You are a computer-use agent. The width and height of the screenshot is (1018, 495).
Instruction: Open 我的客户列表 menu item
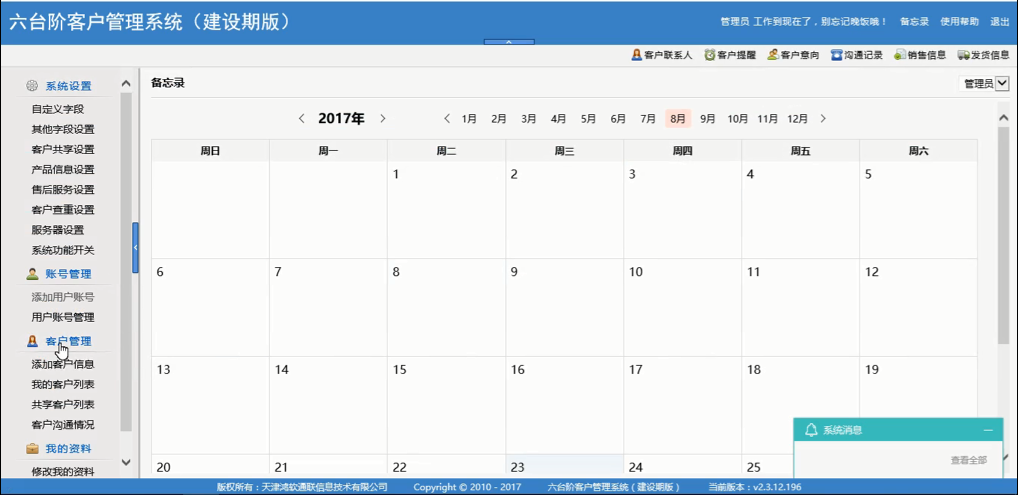click(x=63, y=385)
